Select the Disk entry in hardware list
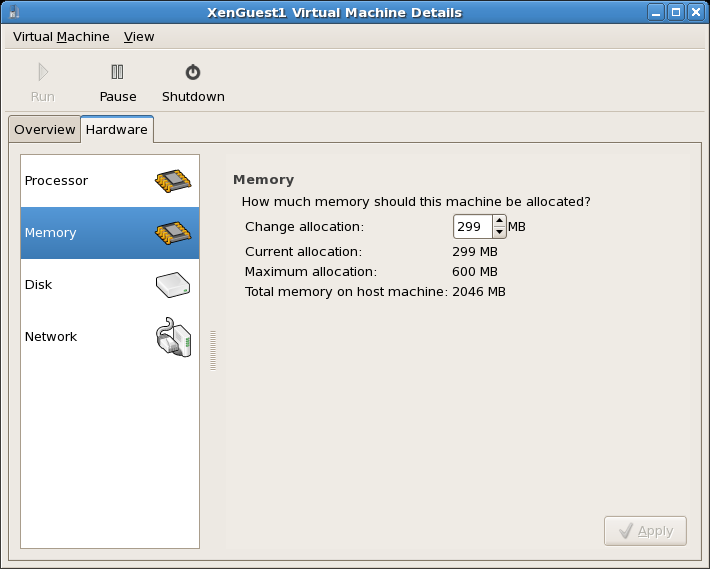This screenshot has width=710, height=569. pyautogui.click(x=110, y=285)
